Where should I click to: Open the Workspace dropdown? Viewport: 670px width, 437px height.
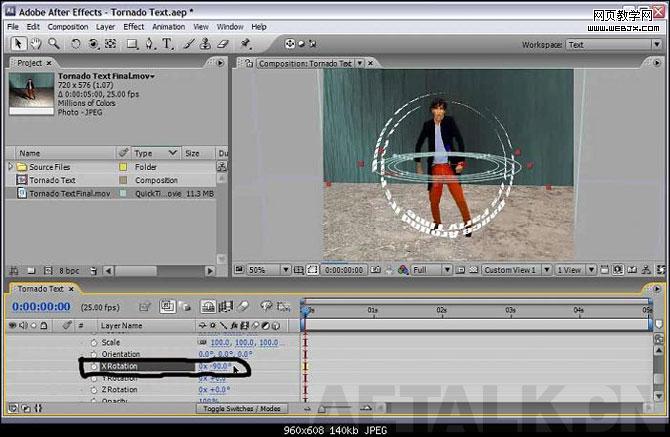614,44
